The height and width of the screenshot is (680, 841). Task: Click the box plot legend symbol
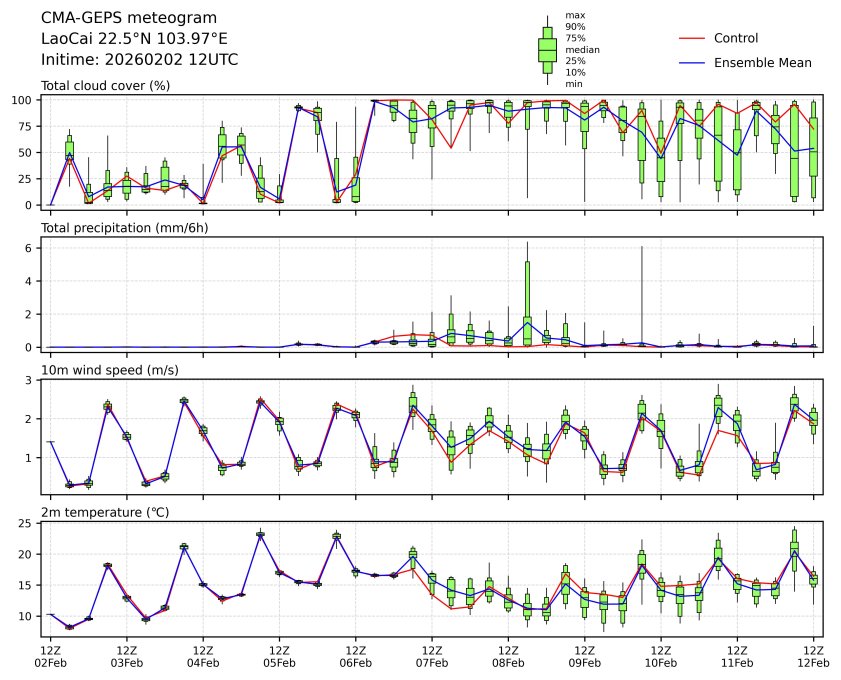click(547, 49)
